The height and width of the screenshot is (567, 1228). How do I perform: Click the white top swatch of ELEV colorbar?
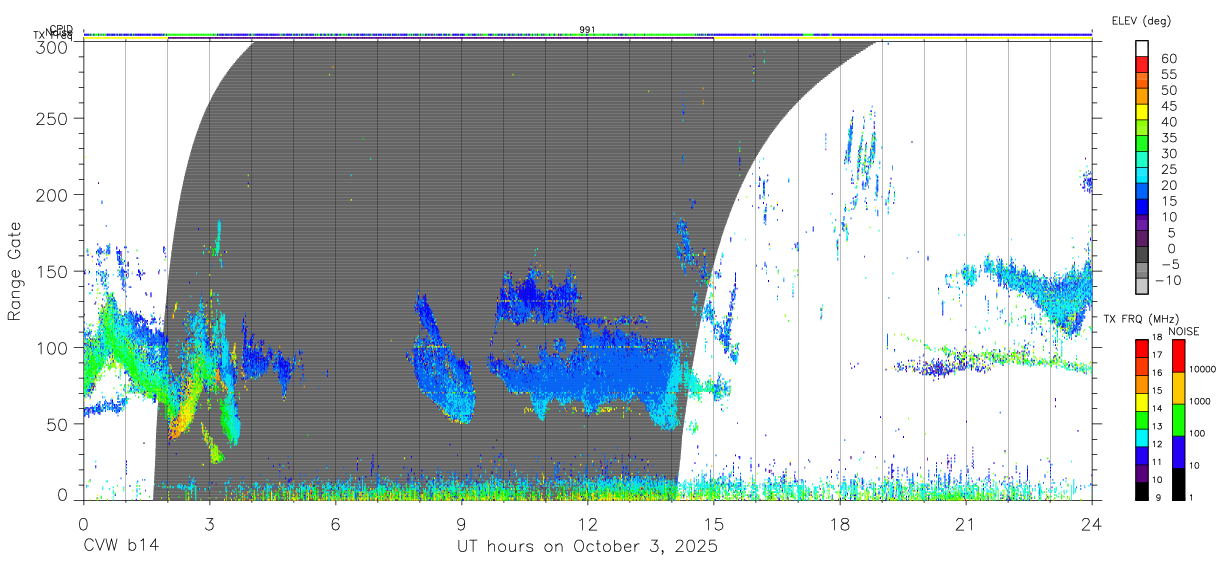click(x=1143, y=49)
